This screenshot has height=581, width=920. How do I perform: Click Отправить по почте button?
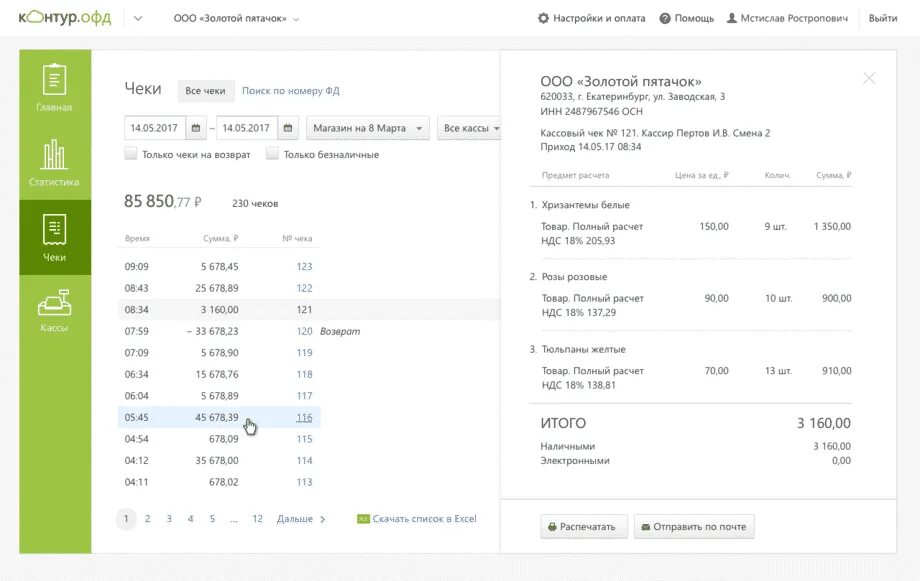pyautogui.click(x=694, y=526)
